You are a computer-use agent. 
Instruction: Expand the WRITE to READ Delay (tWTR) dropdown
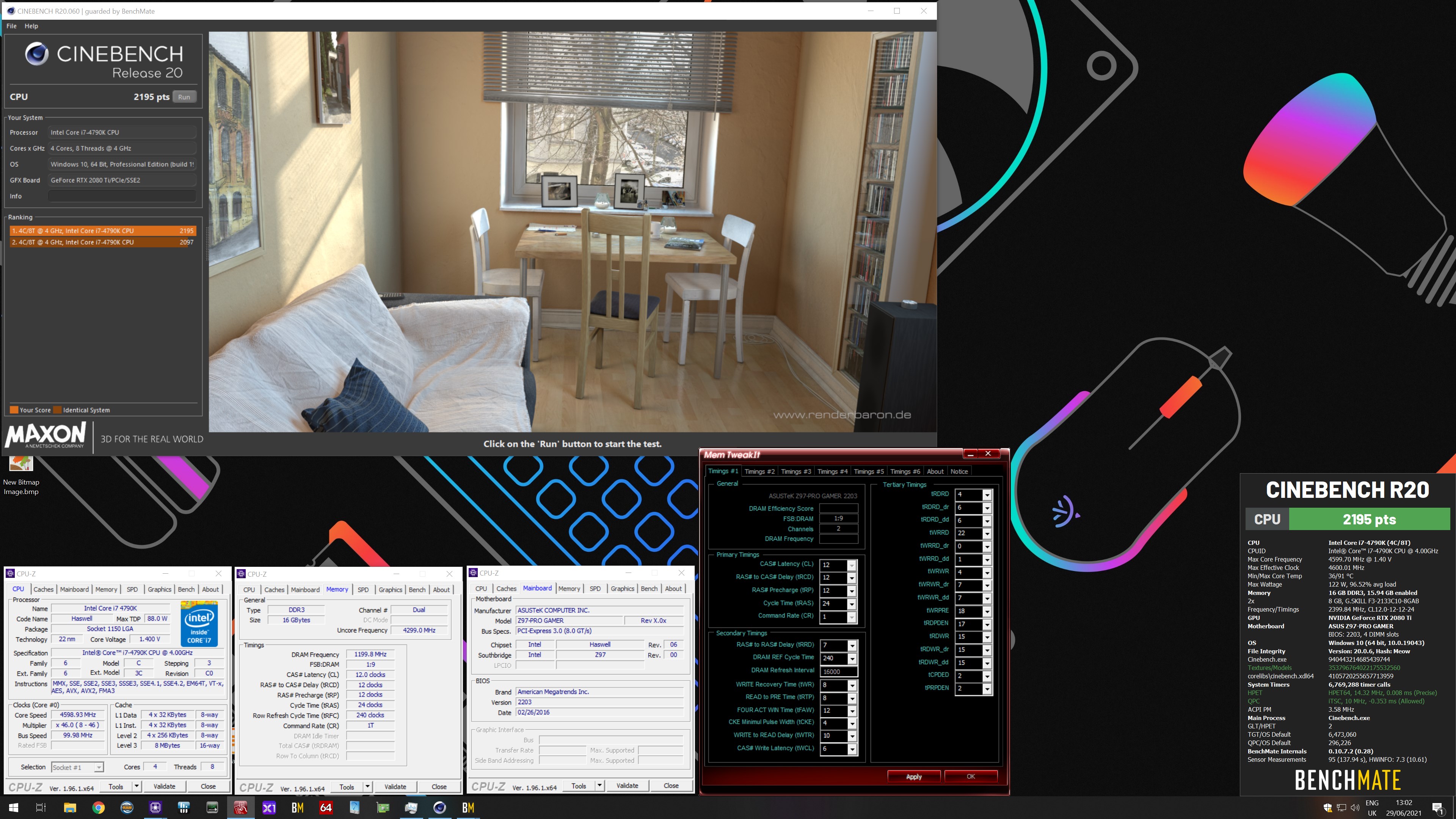point(852,736)
